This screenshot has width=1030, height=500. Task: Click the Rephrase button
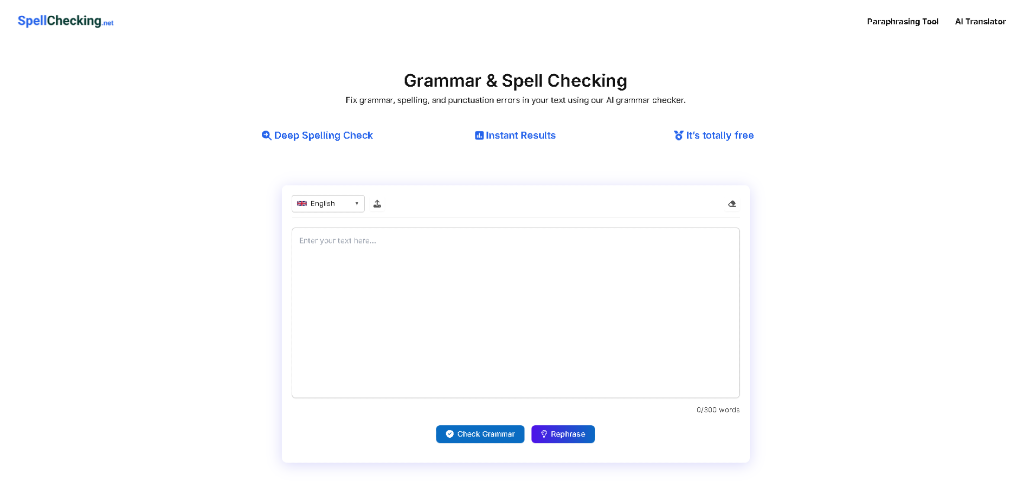563,434
